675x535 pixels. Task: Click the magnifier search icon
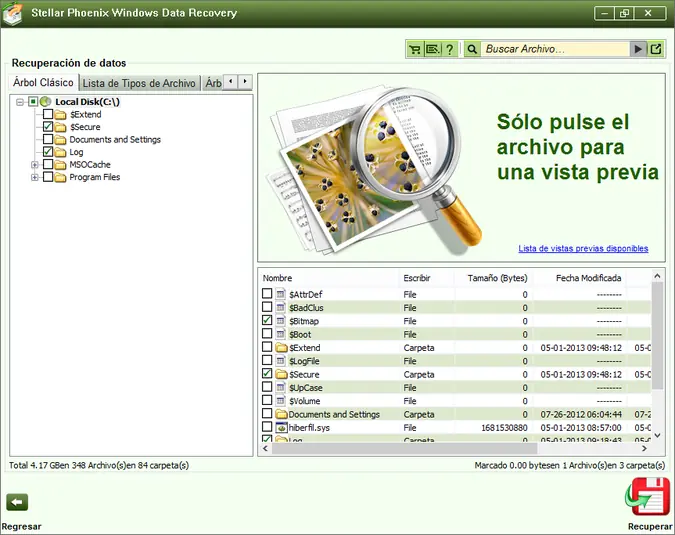[472, 49]
